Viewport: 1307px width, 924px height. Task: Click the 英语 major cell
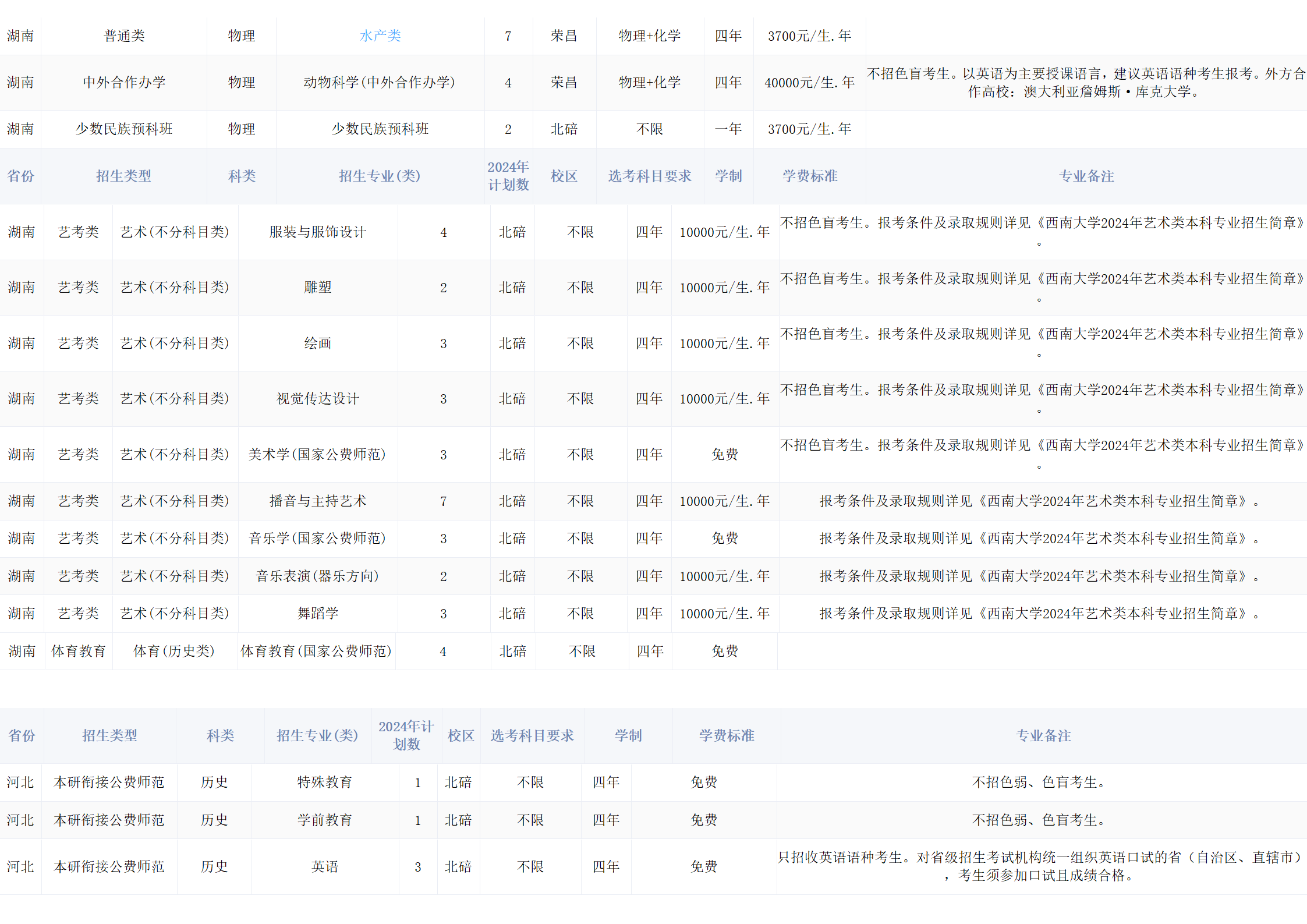click(x=324, y=867)
